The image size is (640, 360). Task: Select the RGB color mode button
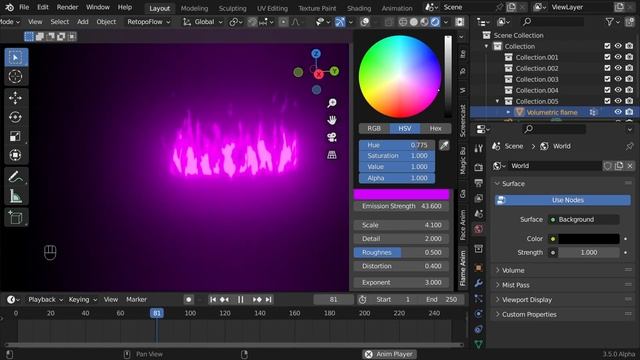point(374,128)
